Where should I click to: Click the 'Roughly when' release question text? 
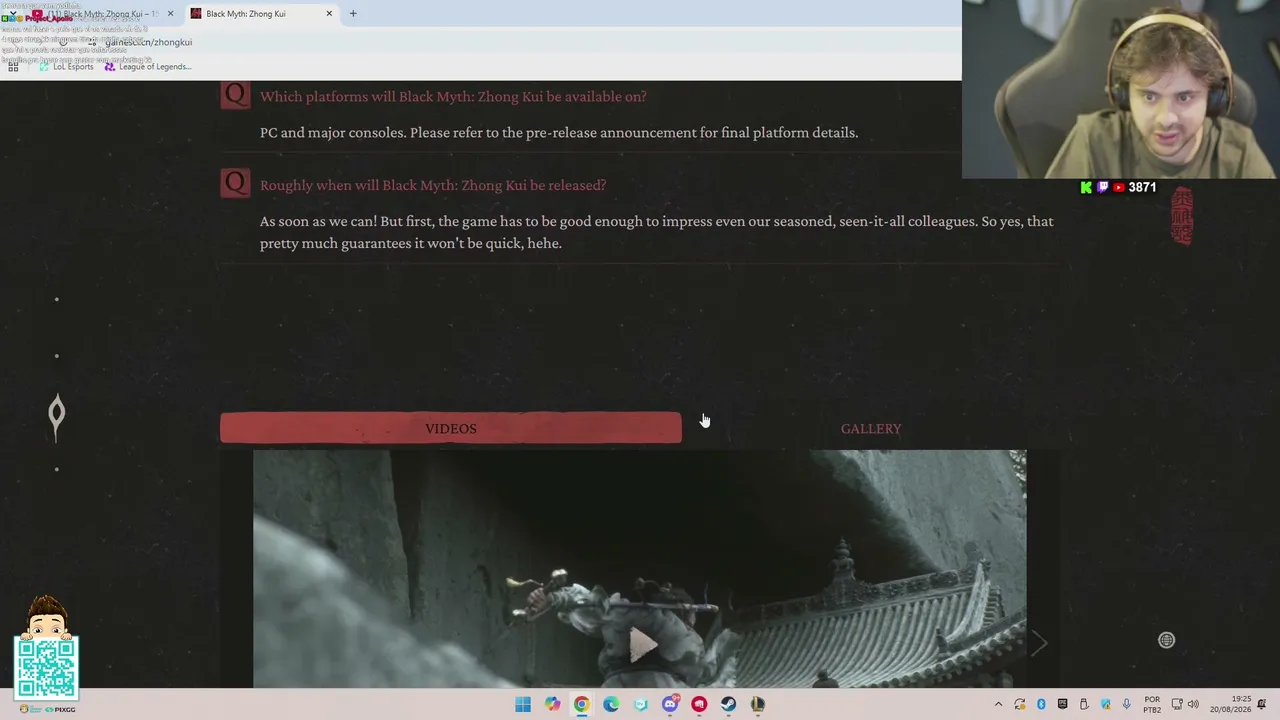433,185
